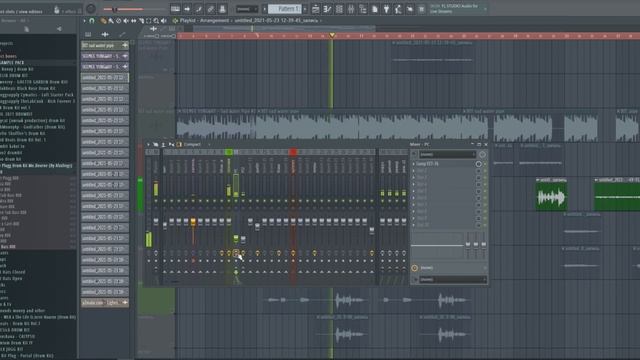Select the small green audio clip in Playlist
The width and height of the screenshot is (640, 360).
(x=551, y=194)
